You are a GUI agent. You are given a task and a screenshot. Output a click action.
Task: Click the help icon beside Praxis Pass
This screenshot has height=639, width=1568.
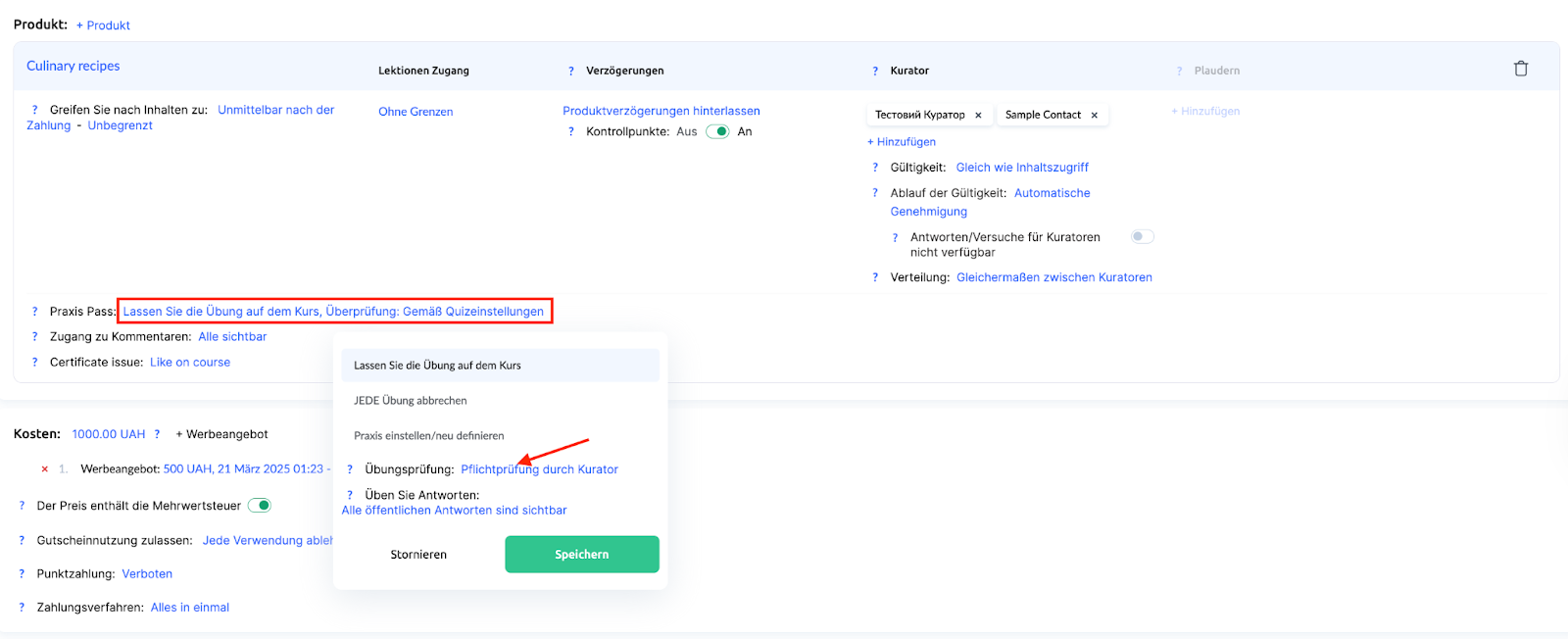[x=34, y=312]
